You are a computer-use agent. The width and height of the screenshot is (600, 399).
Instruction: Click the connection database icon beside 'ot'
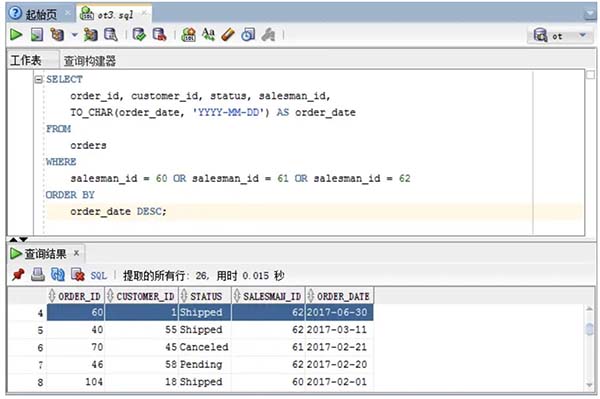[540, 36]
